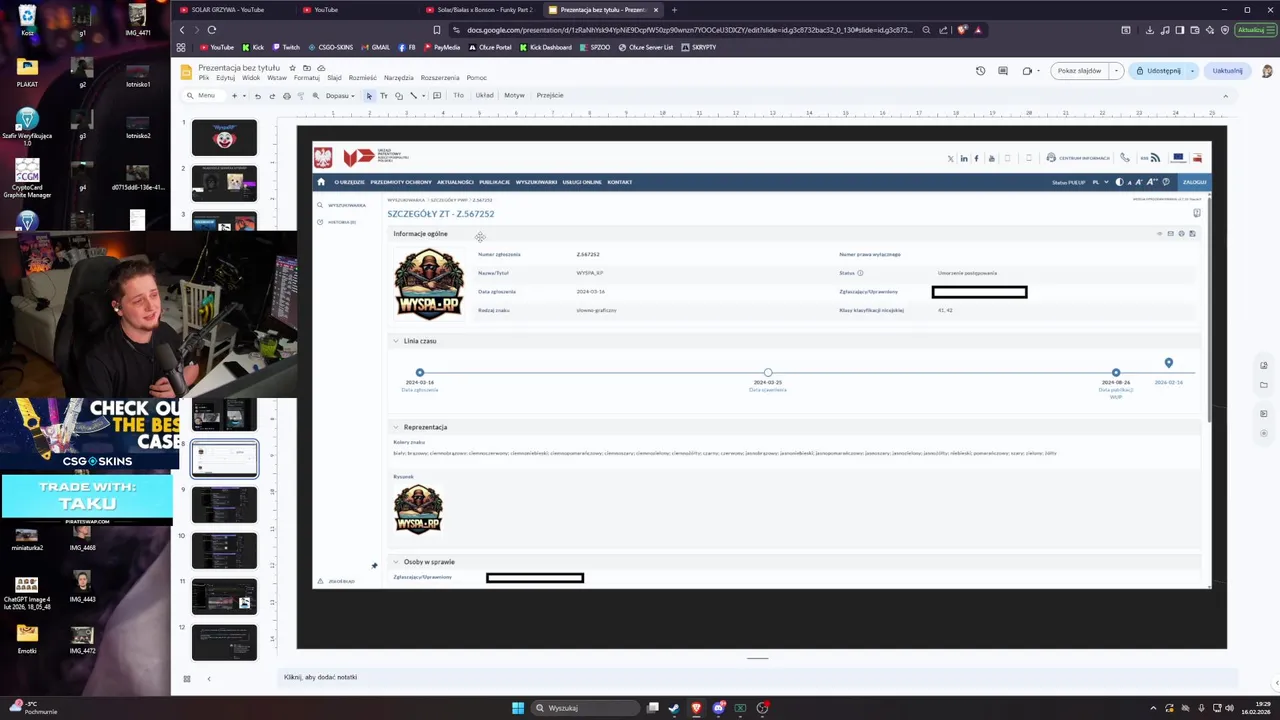Viewport: 1280px width, 720px height.
Task: Open the Pomoc menu
Action: [476, 78]
